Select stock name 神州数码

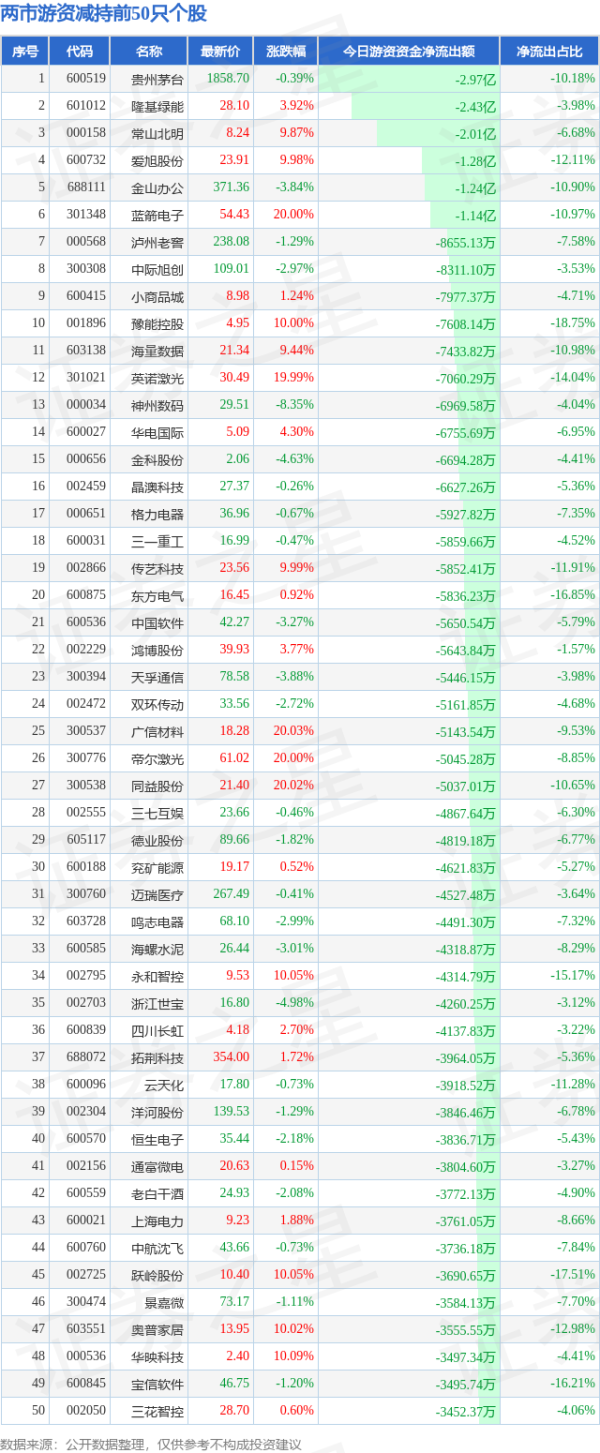coord(157,404)
